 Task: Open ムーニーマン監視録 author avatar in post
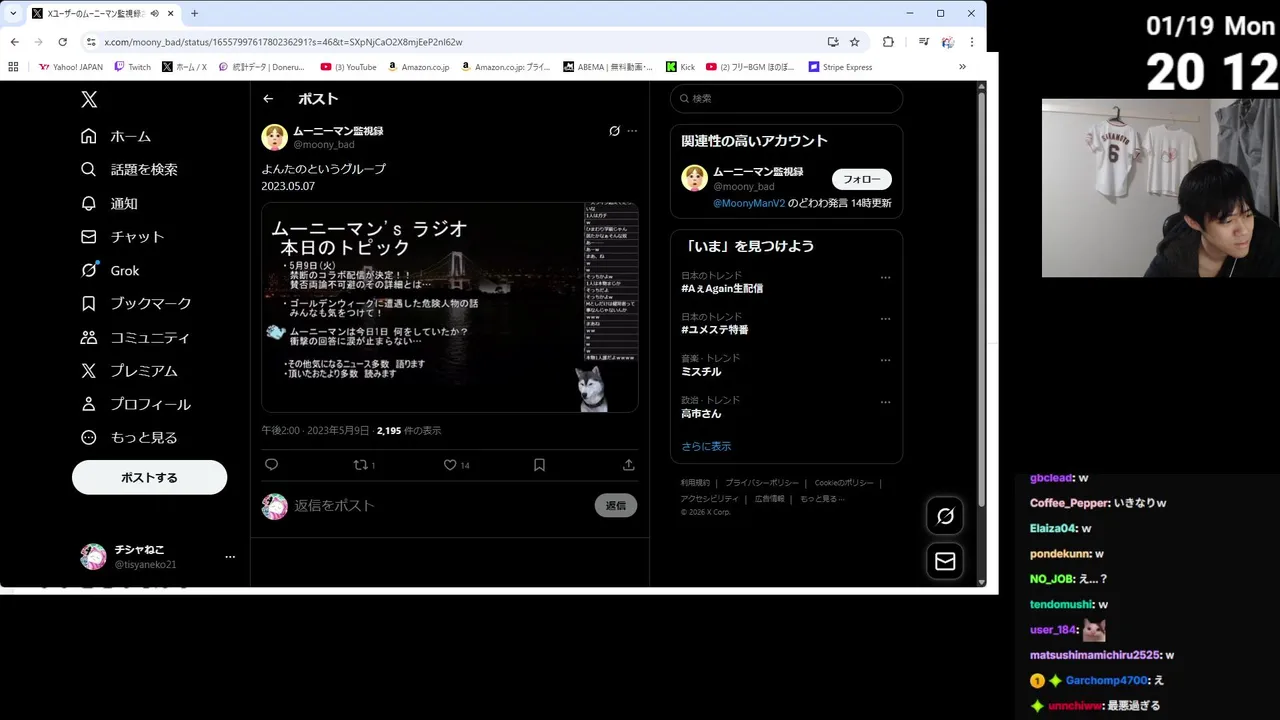[274, 138]
